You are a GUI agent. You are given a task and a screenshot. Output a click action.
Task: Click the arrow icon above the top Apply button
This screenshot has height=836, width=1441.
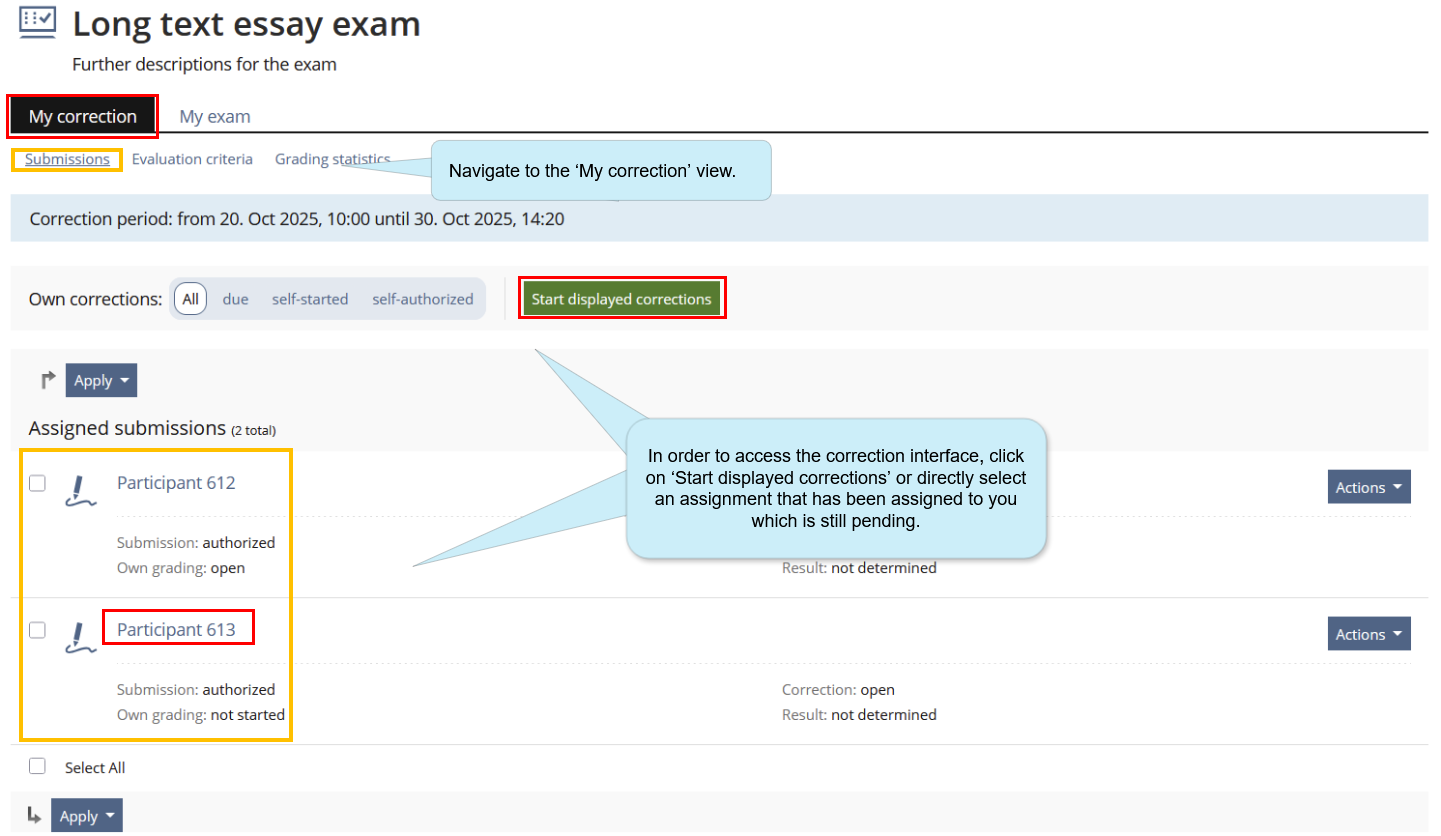click(46, 379)
